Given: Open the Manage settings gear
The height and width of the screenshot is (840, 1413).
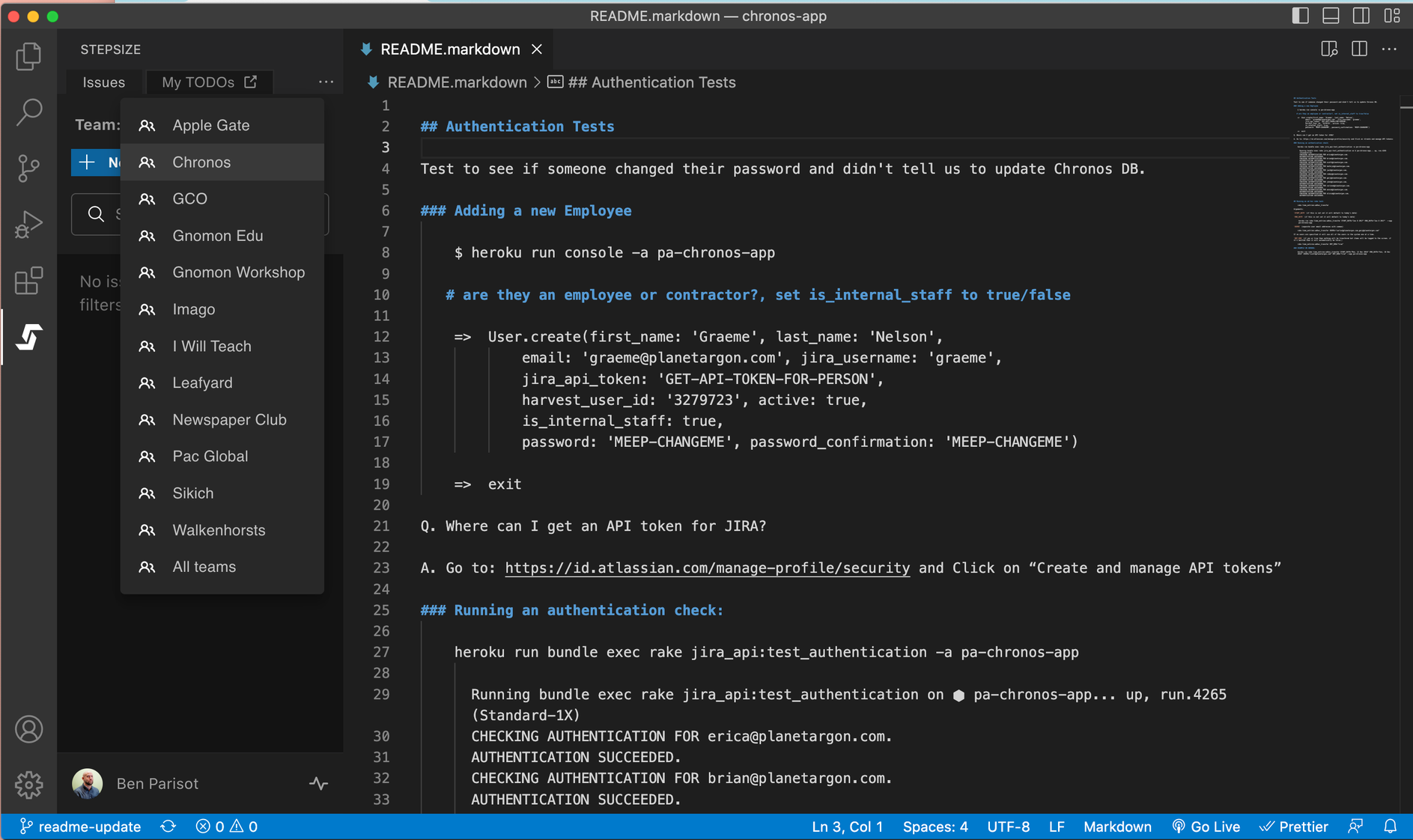Looking at the screenshot, I should point(28,785).
